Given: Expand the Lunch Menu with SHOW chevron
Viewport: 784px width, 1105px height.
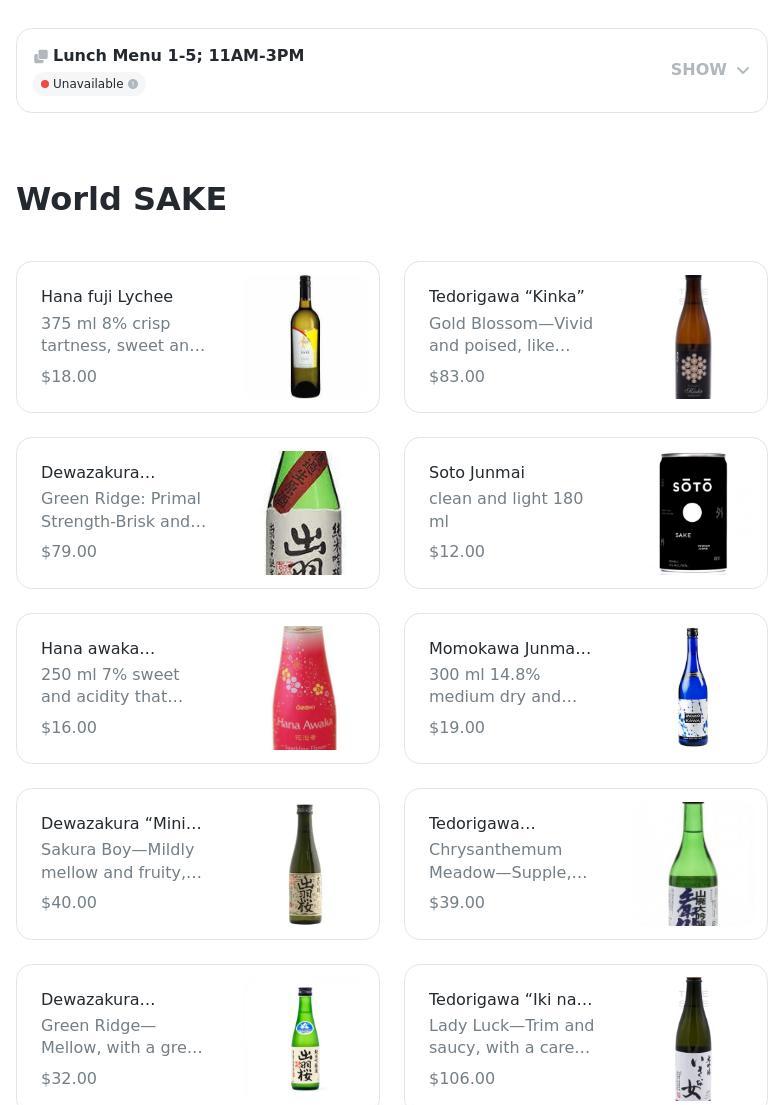Looking at the screenshot, I should (x=743, y=70).
